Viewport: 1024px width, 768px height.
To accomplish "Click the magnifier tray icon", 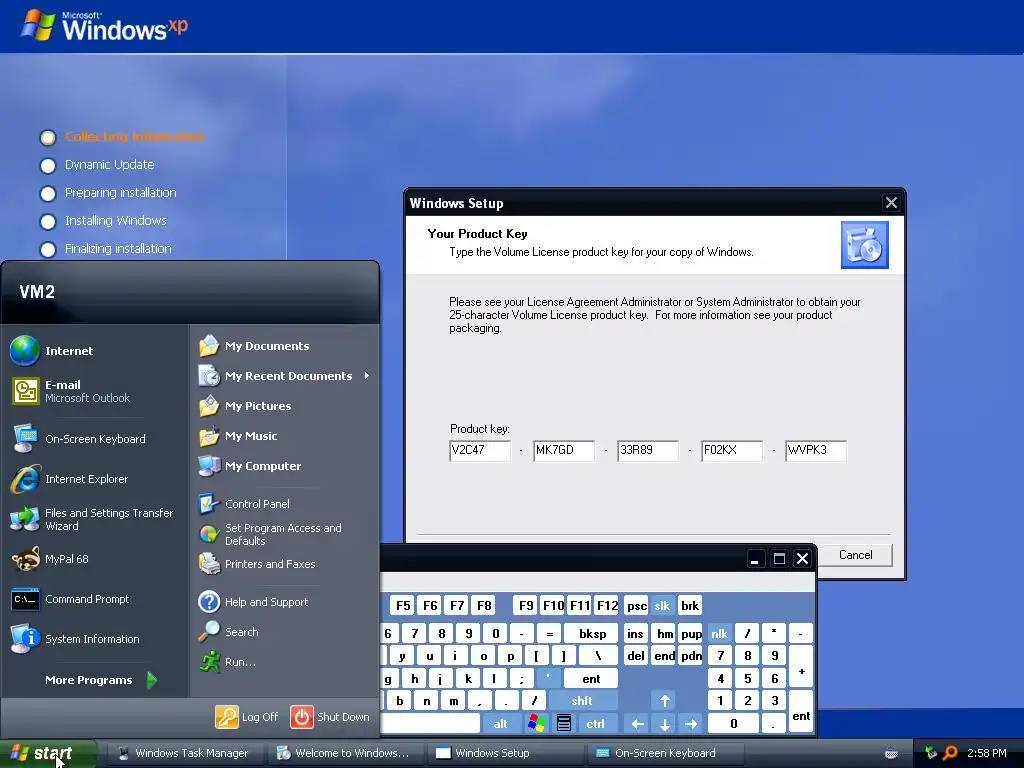I will pos(950,753).
